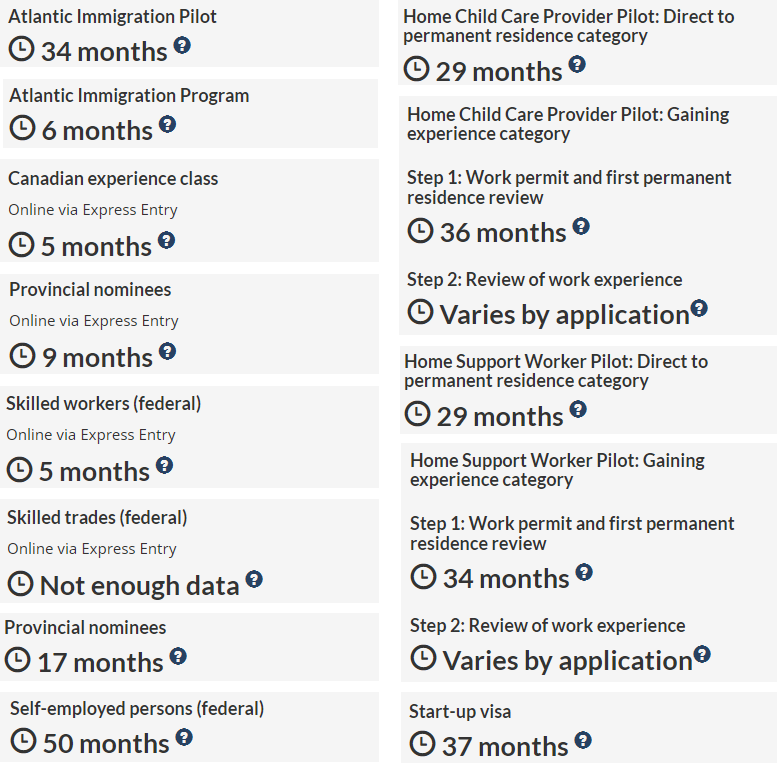Click clock icon beside Start-up visa 37 months
777x763 pixels.
[424, 745]
